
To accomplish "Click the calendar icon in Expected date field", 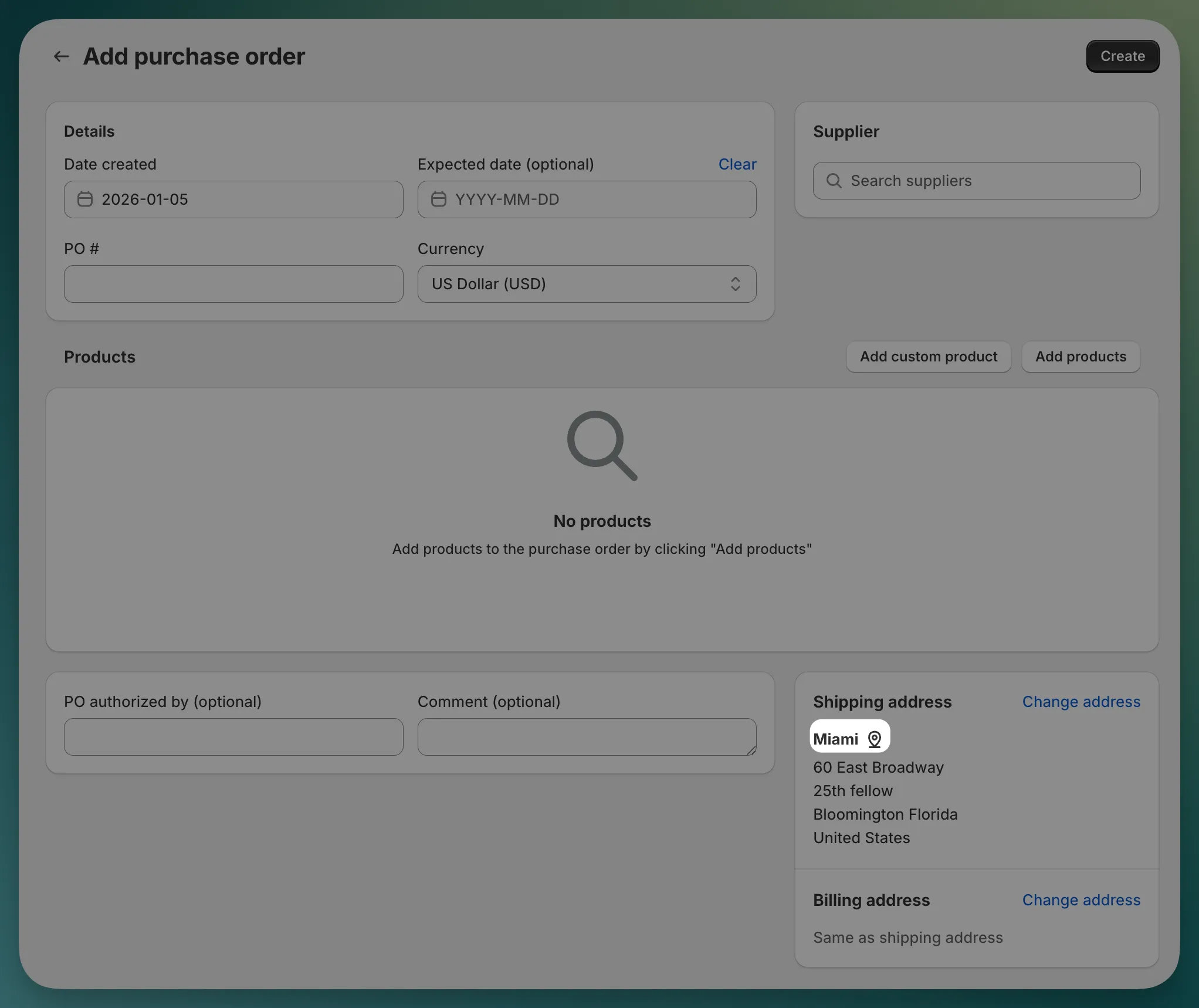I will pos(438,199).
